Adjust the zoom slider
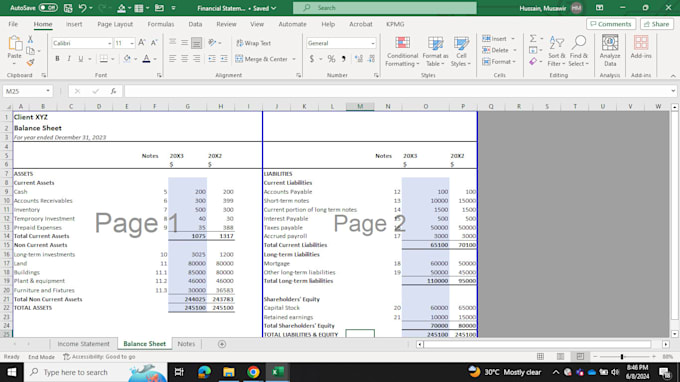Screen dimensions: 680x382 (622, 357)
